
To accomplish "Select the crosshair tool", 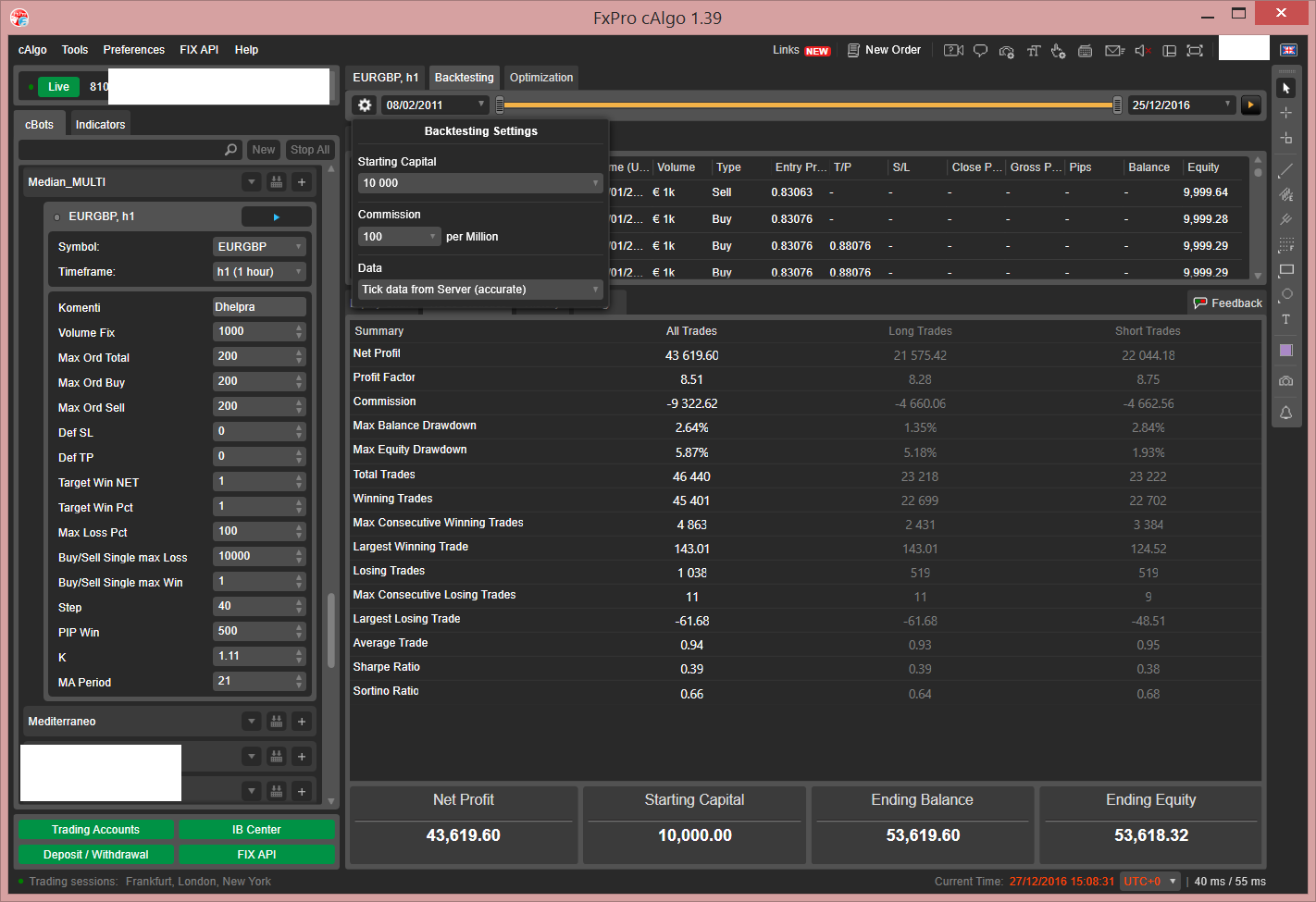I will (x=1286, y=113).
